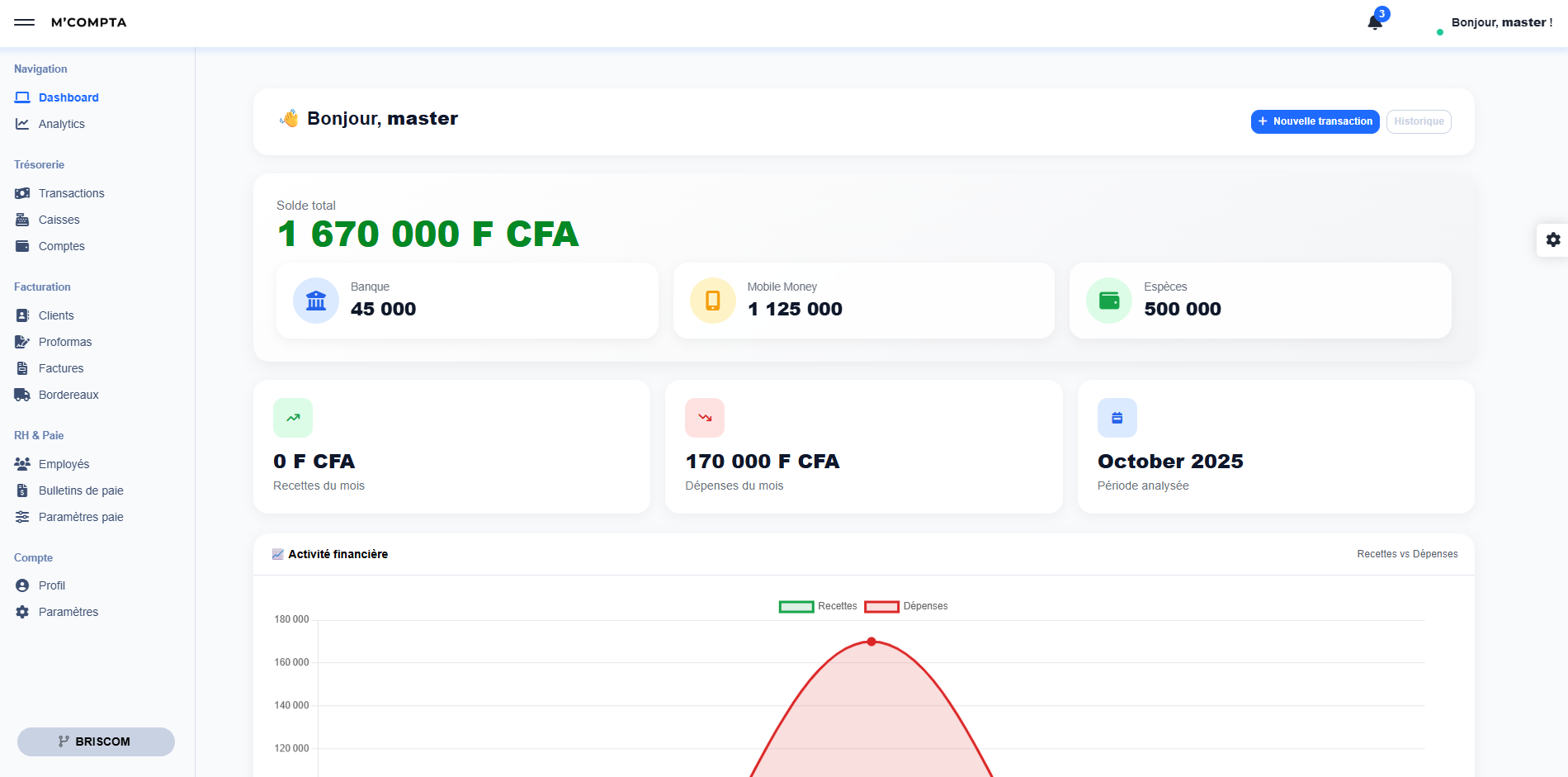The width and height of the screenshot is (1568, 777).
Task: Click the Recettes upward trend icon
Action: tap(293, 418)
